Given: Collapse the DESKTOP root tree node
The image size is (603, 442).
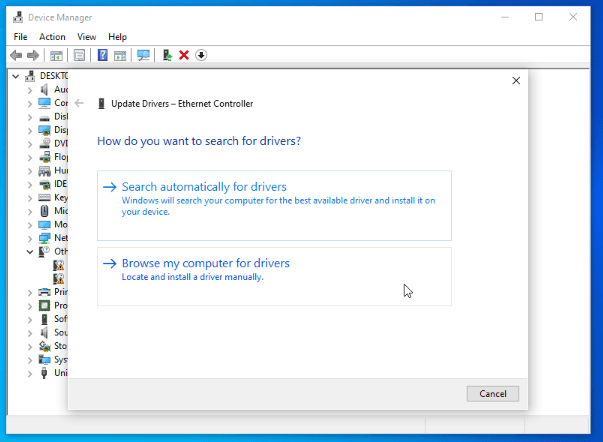Looking at the screenshot, I should 16,75.
